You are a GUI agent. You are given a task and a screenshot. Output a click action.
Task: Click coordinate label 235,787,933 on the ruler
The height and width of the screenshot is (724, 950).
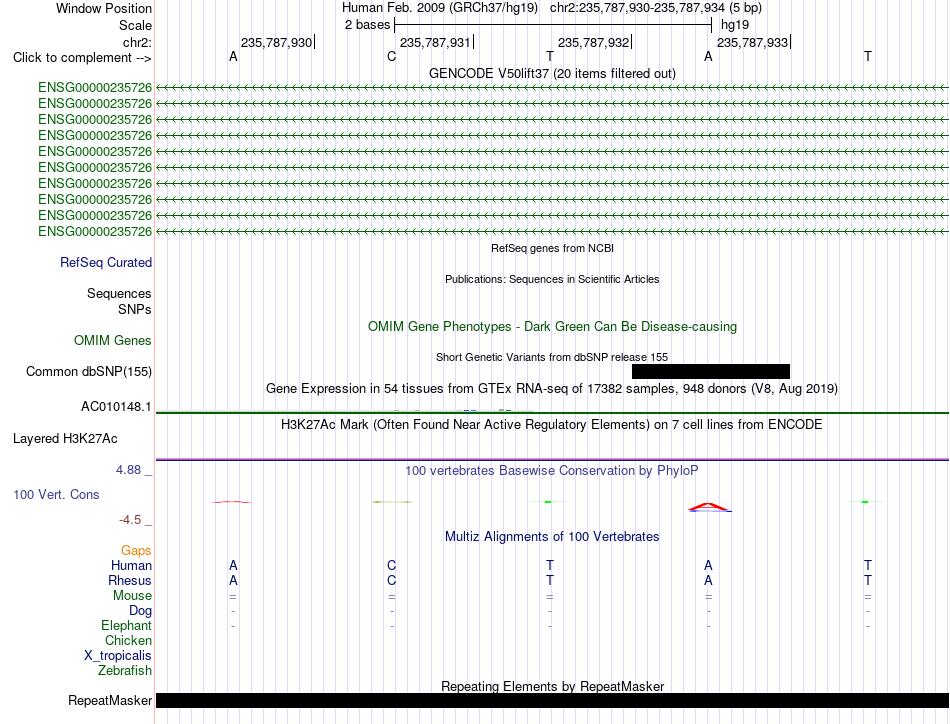point(752,42)
